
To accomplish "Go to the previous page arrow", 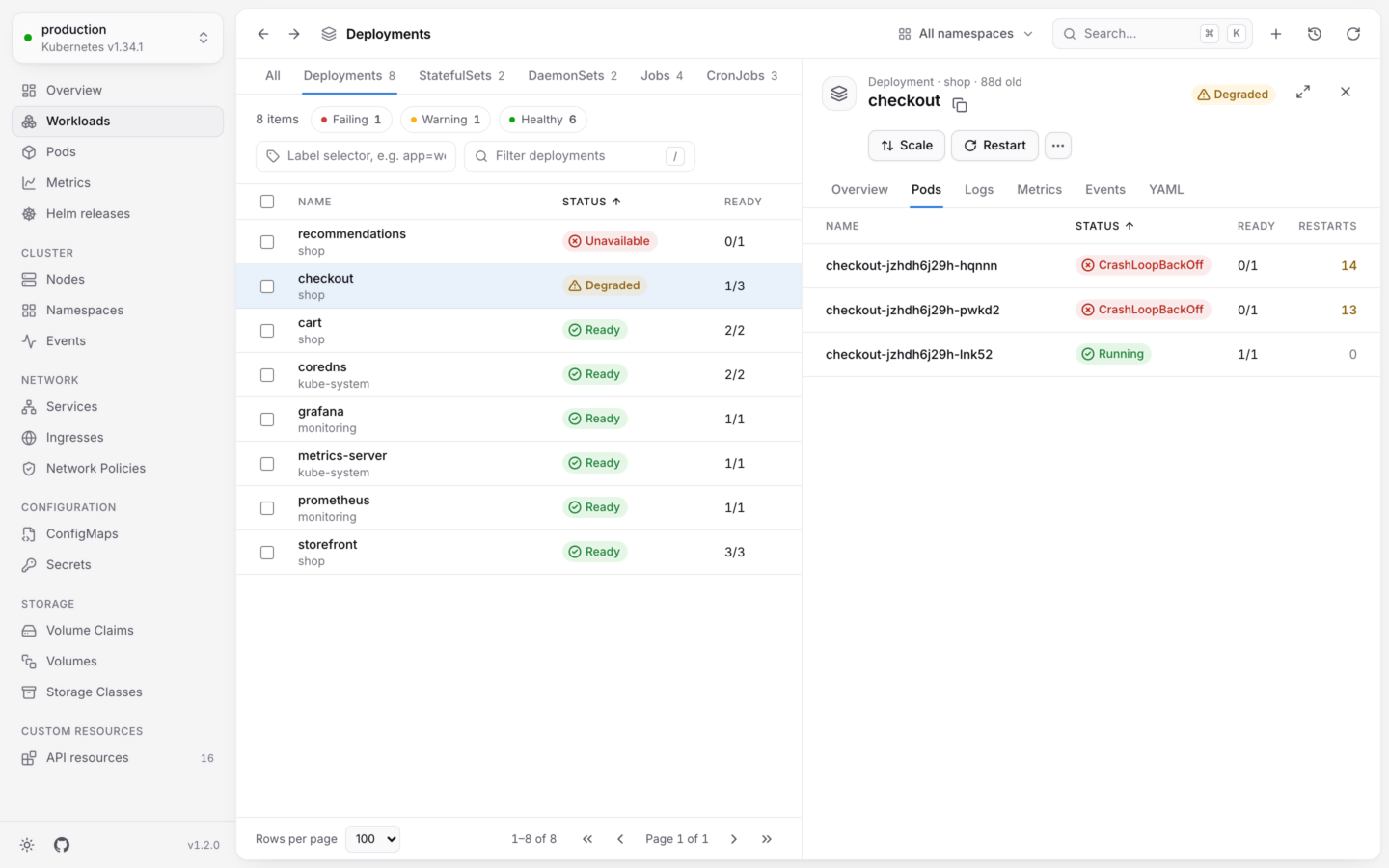I will coord(620,839).
